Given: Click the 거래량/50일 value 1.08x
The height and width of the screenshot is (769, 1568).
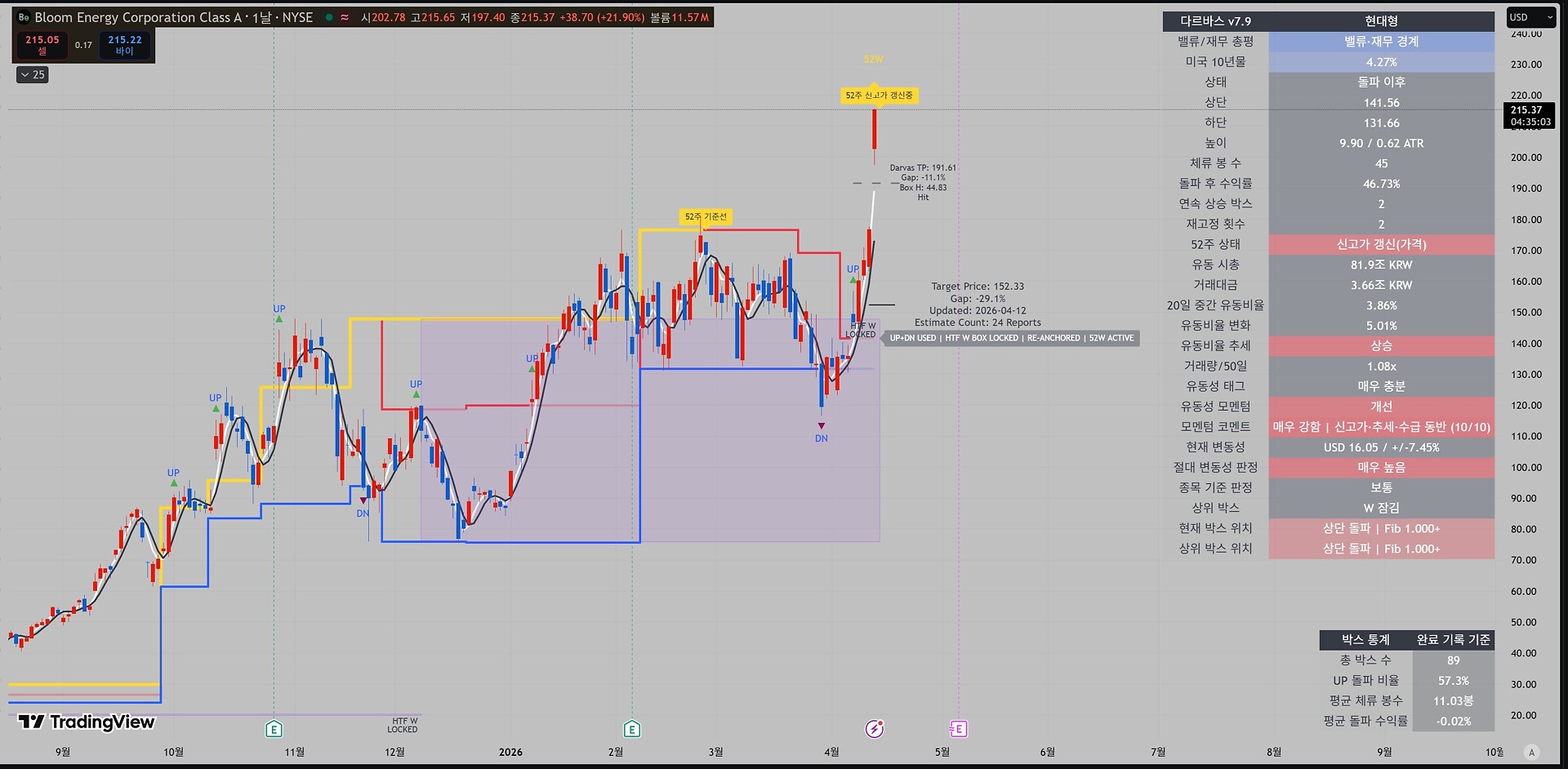Looking at the screenshot, I should (x=1381, y=367).
